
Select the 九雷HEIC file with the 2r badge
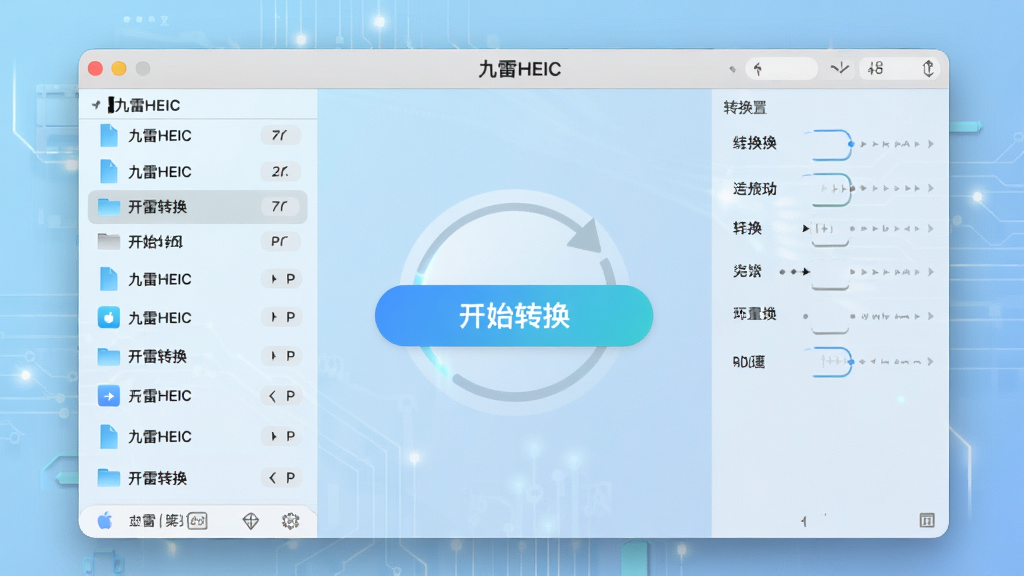pyautogui.click(x=198, y=172)
